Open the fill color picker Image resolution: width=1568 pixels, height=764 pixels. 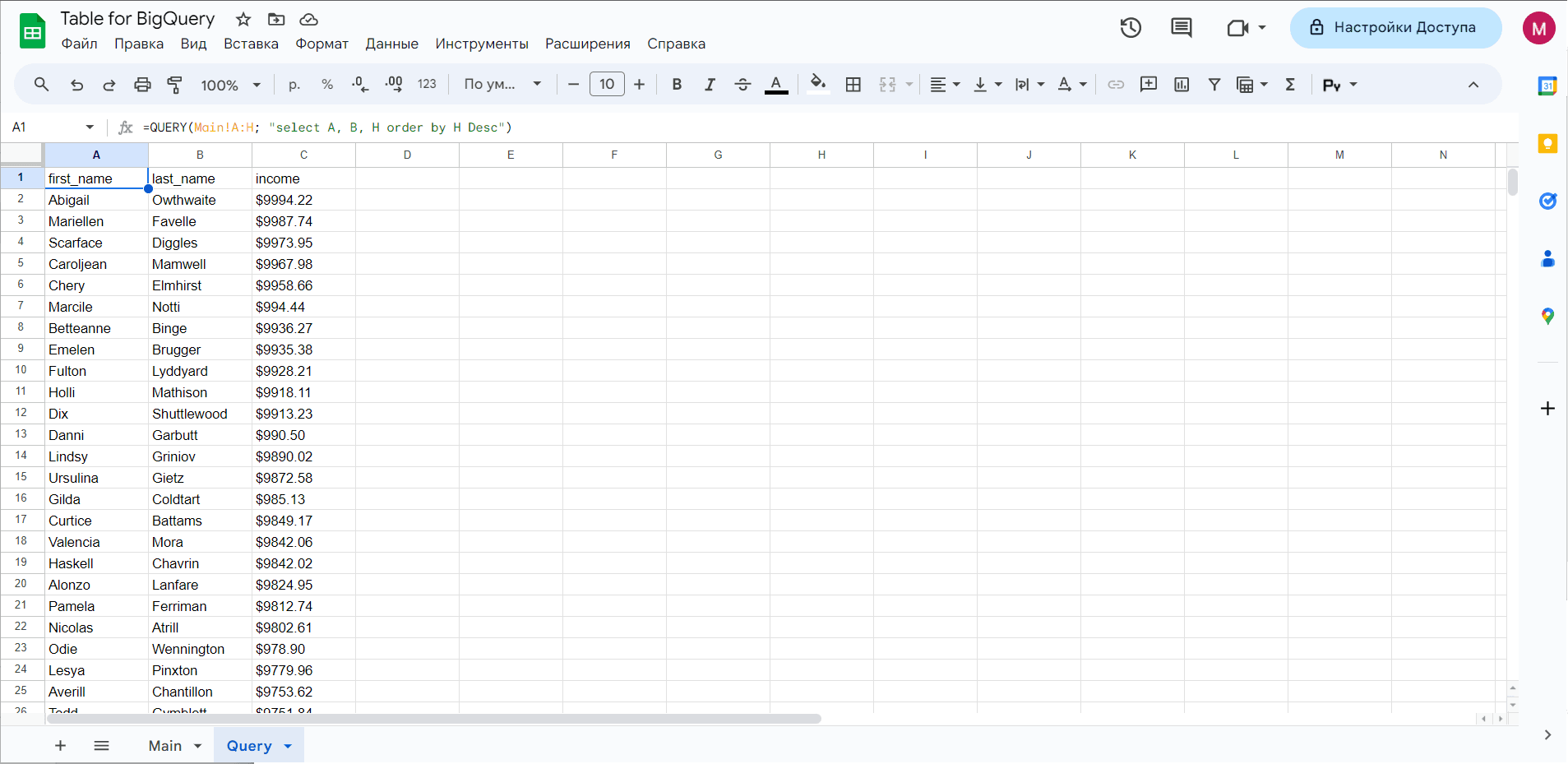818,84
